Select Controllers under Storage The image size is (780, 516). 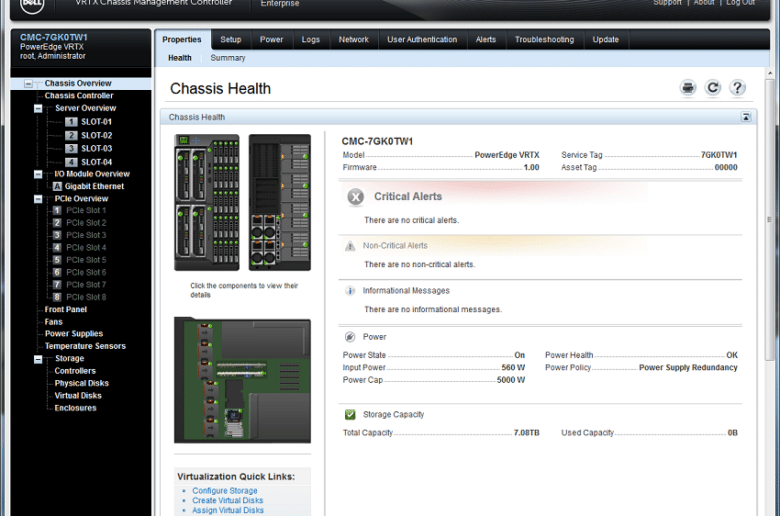(x=75, y=371)
